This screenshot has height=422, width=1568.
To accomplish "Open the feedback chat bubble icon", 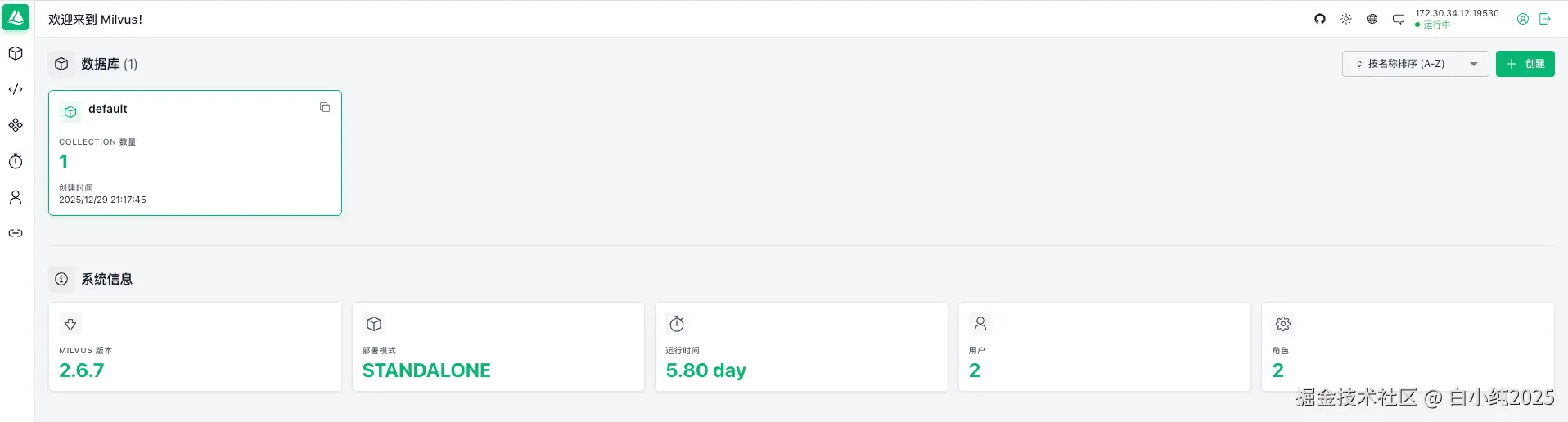I will tap(1399, 19).
